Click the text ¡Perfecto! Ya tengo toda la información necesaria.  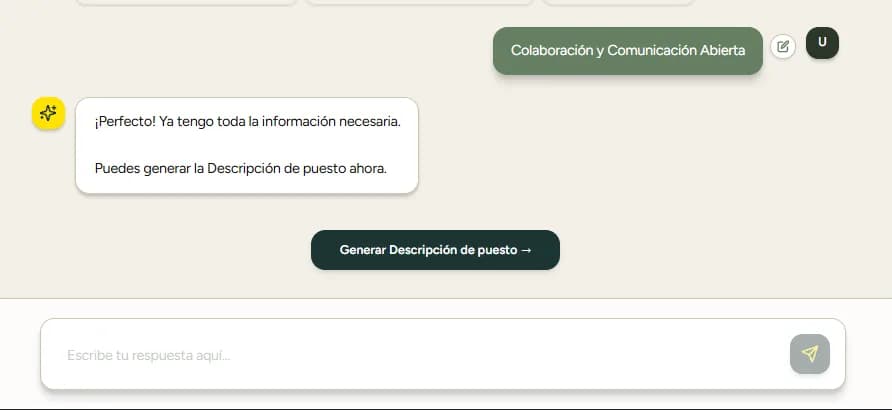247,122
